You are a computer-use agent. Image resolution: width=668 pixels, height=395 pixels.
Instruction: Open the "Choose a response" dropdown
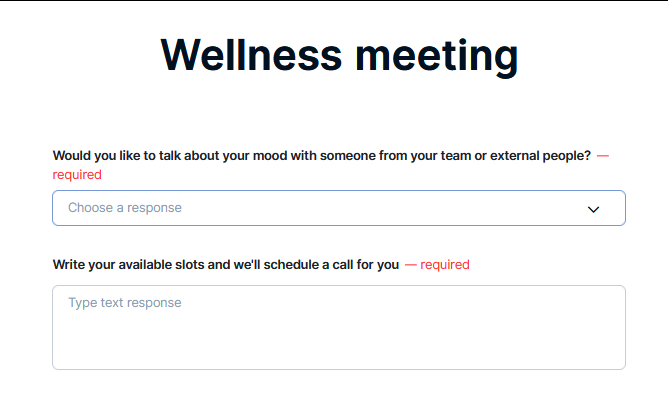pyautogui.click(x=339, y=208)
